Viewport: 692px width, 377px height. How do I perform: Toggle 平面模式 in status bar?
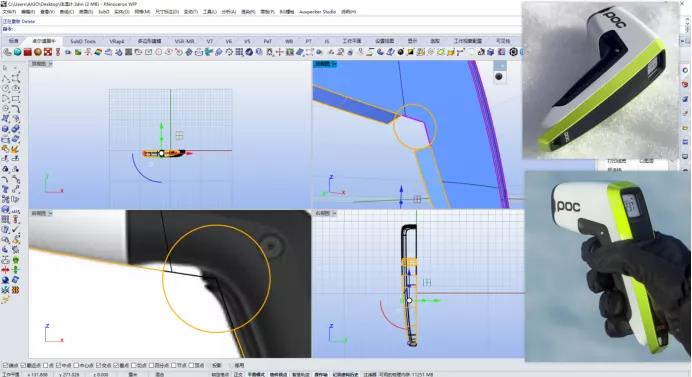click(x=256, y=374)
